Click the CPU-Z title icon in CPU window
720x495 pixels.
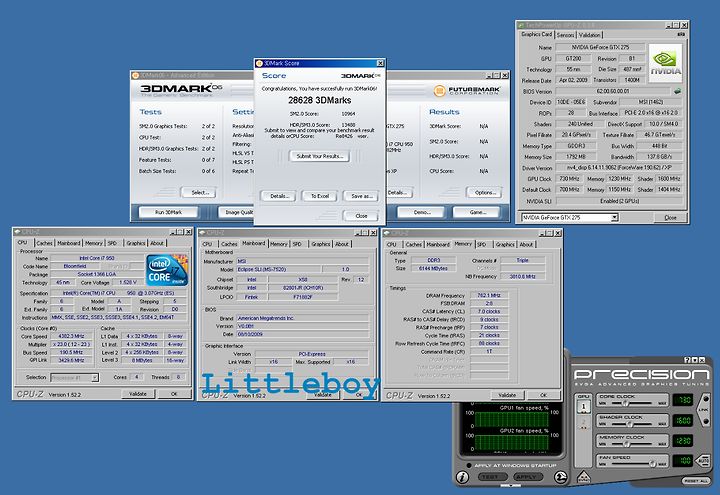pos(17,232)
